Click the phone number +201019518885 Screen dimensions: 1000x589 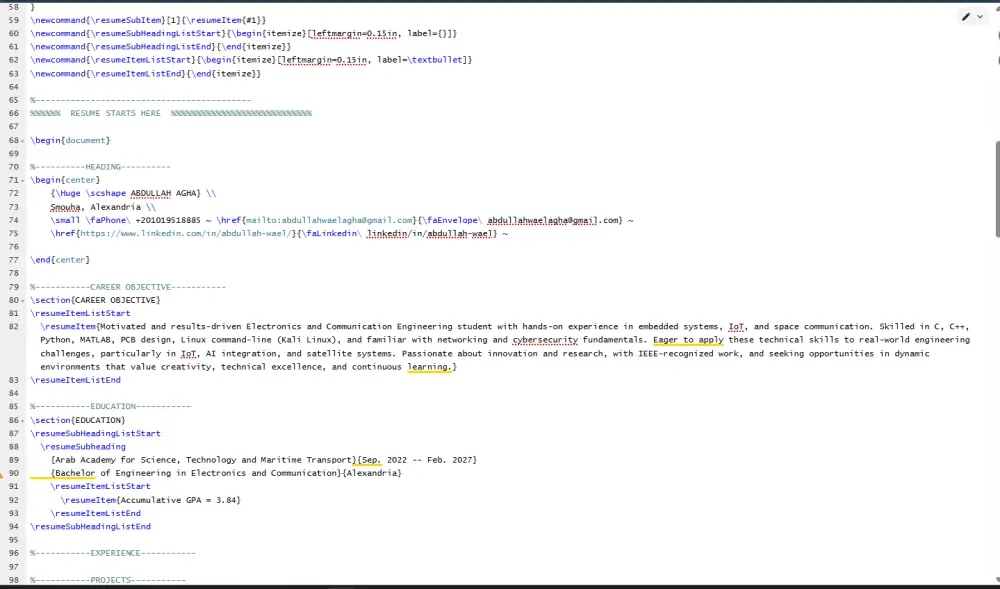168,221
